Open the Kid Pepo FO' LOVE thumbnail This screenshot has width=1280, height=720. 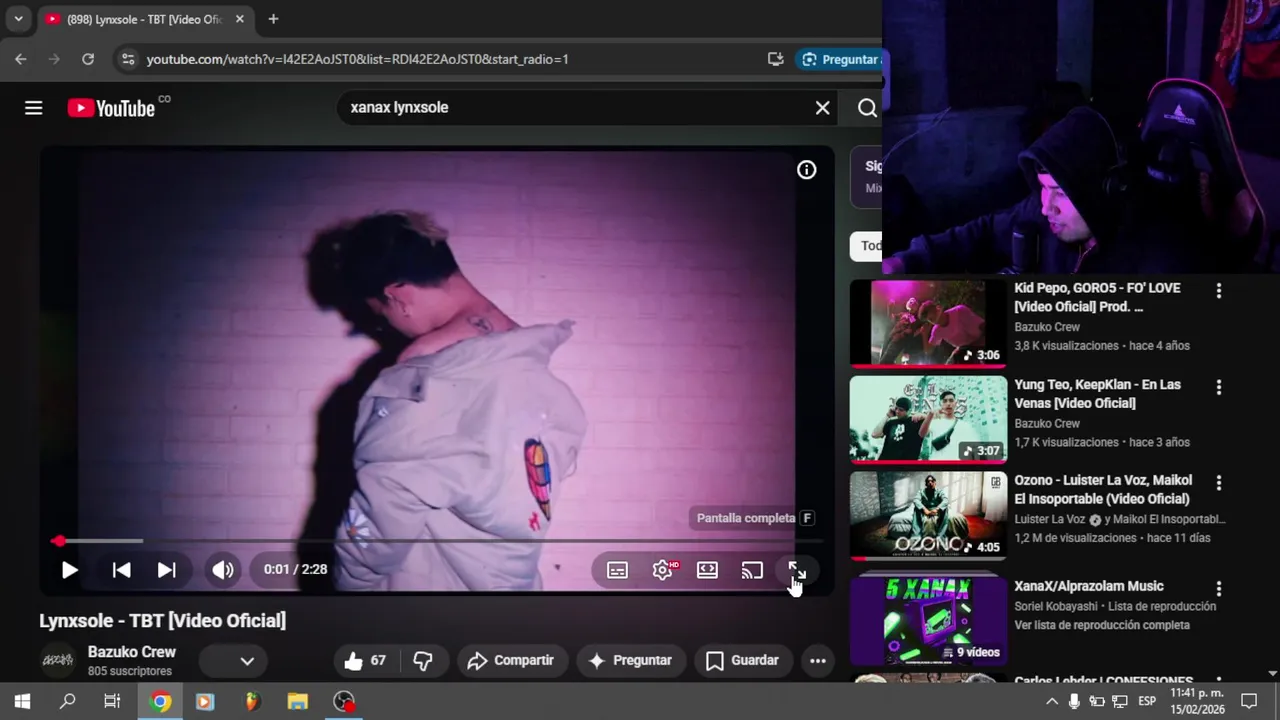pyautogui.click(x=928, y=323)
